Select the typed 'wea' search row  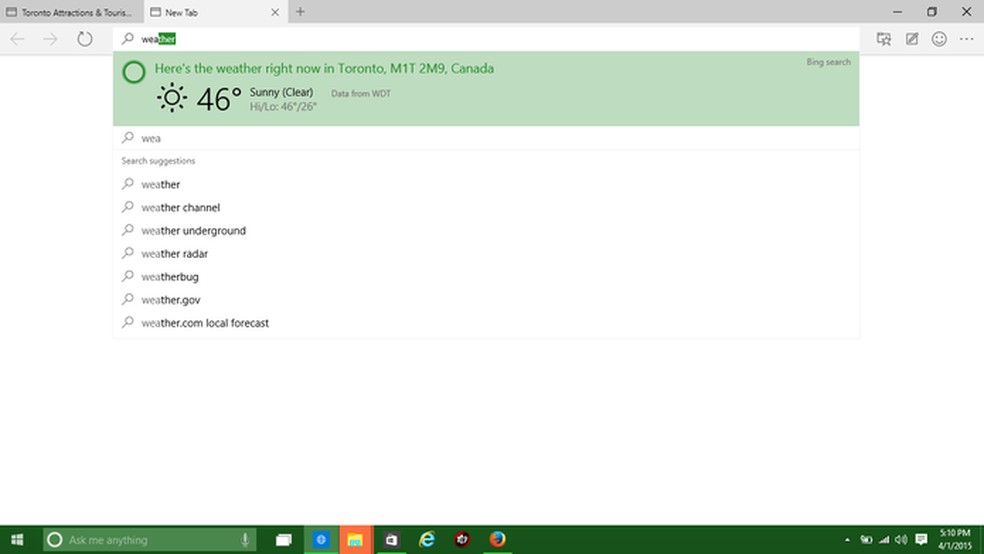(x=486, y=138)
